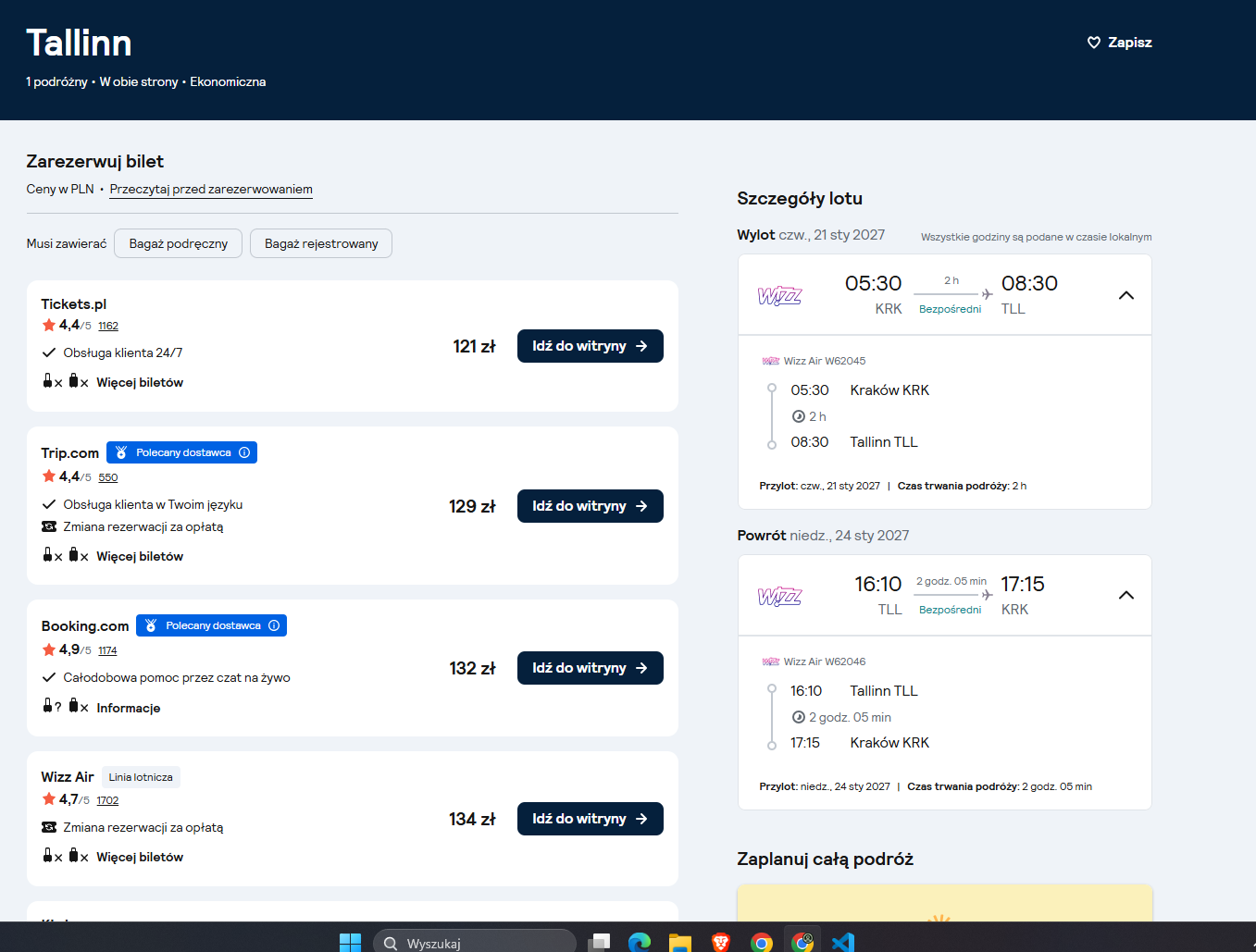Click the Linia lotnicza tag next to Wizz Air
The image size is (1256, 952).
pos(141,777)
